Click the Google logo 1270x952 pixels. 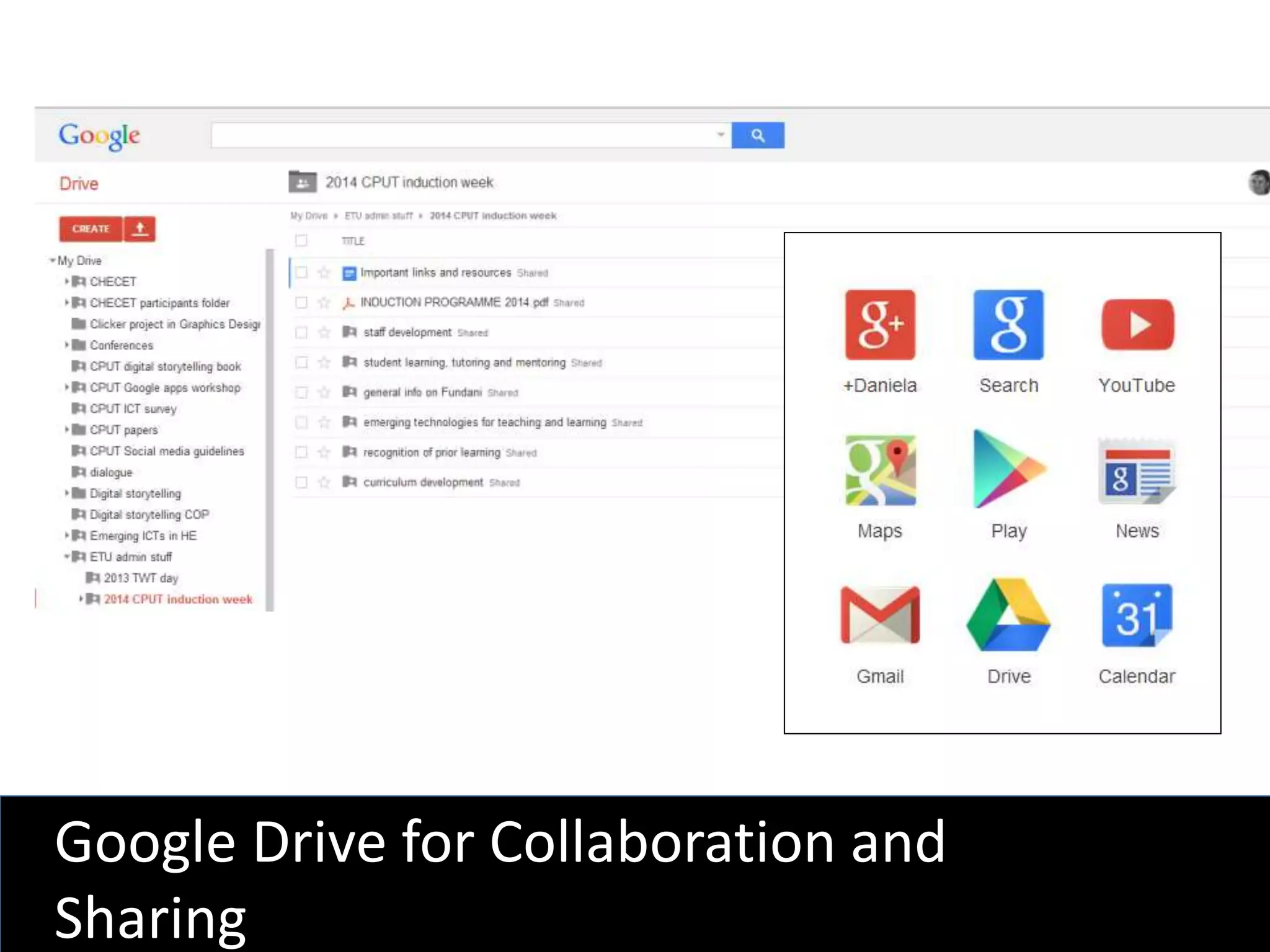[99, 136]
